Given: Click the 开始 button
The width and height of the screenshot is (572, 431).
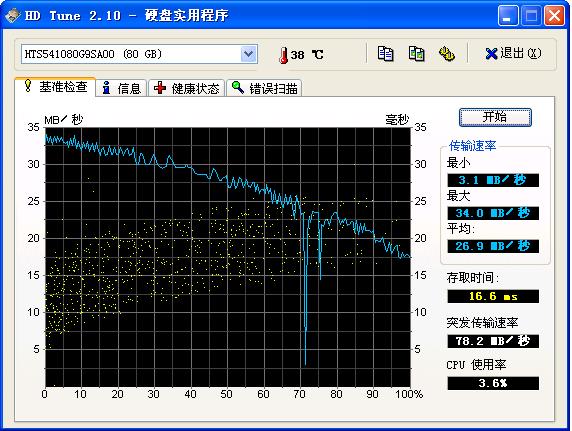Looking at the screenshot, I should coord(495,117).
